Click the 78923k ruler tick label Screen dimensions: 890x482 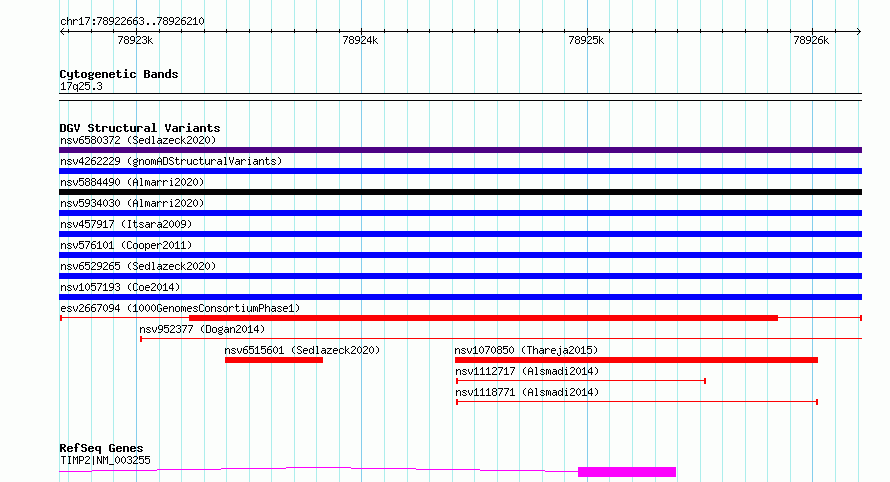(x=135, y=40)
